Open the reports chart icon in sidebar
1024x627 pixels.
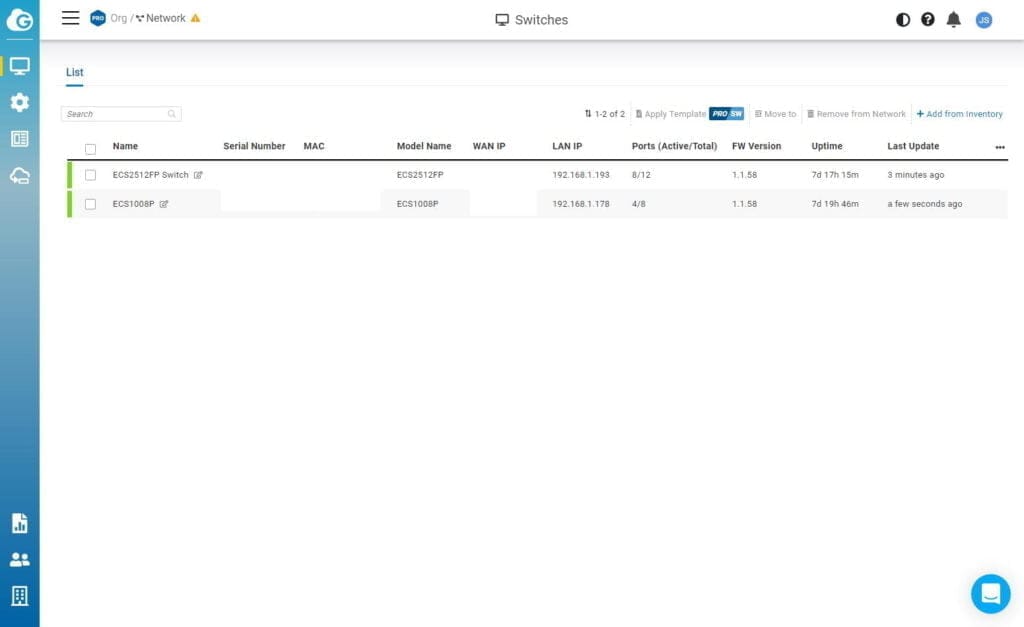19,523
